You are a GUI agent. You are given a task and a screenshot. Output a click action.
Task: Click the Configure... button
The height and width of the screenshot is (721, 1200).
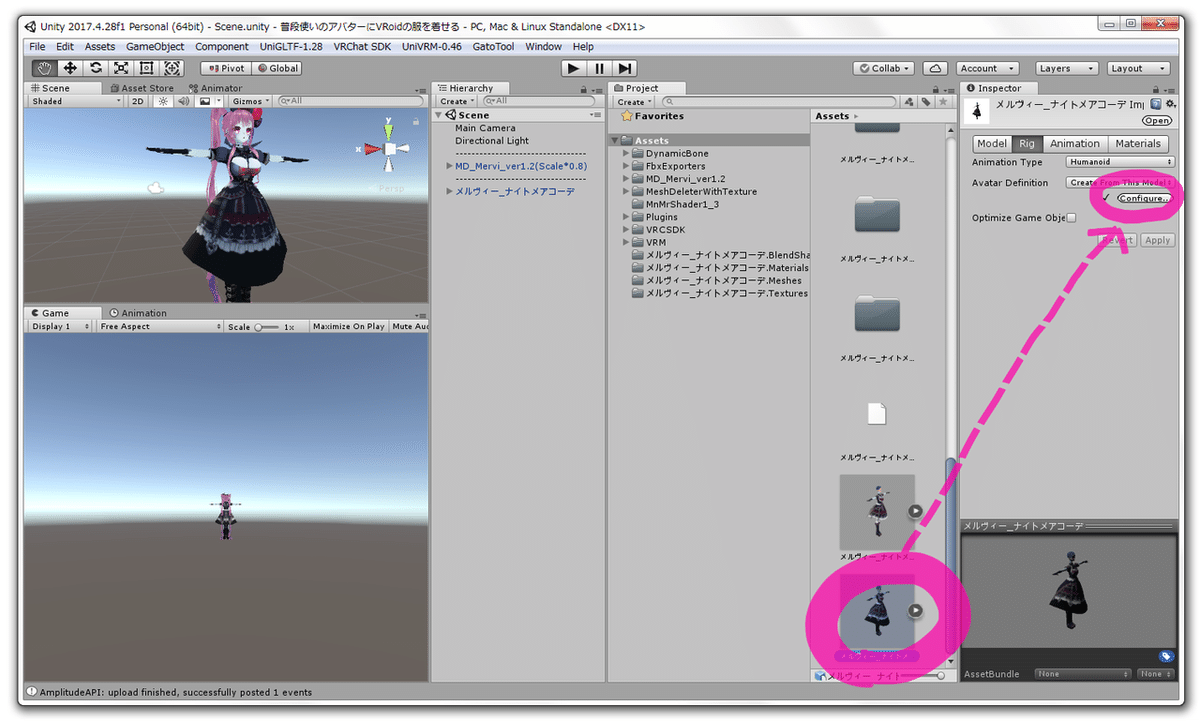click(x=1143, y=199)
